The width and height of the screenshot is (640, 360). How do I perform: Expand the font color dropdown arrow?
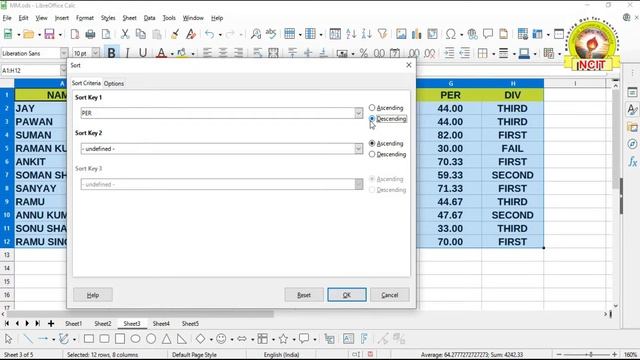pyautogui.click(x=172, y=53)
